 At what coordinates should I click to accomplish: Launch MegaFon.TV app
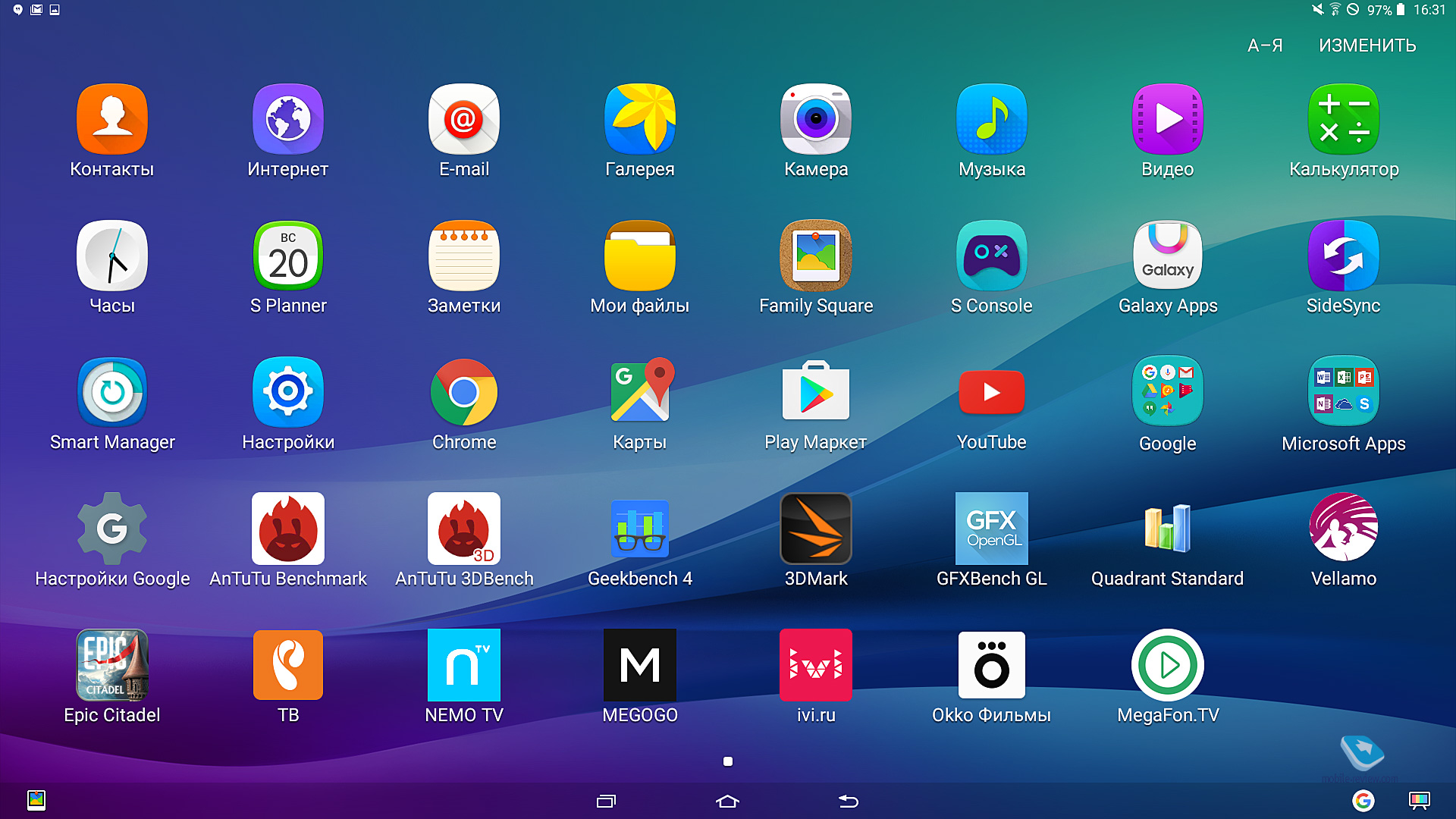(1168, 666)
